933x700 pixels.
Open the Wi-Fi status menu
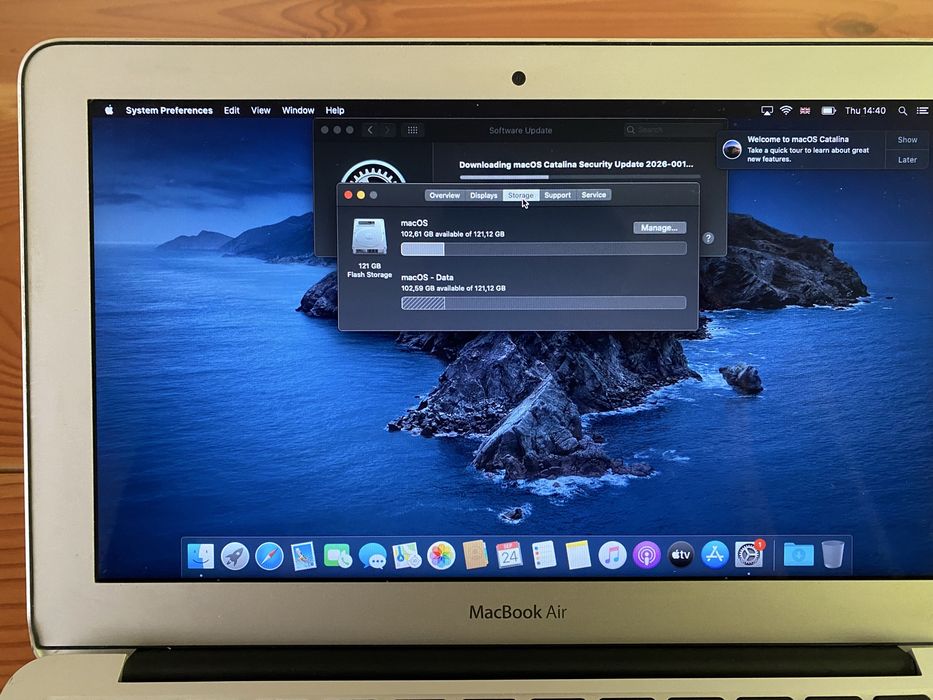pos(786,111)
